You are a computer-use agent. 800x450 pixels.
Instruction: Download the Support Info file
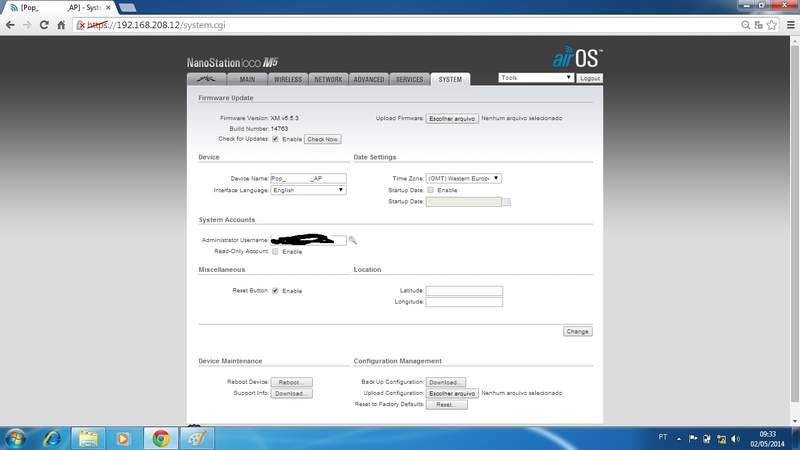coord(291,393)
